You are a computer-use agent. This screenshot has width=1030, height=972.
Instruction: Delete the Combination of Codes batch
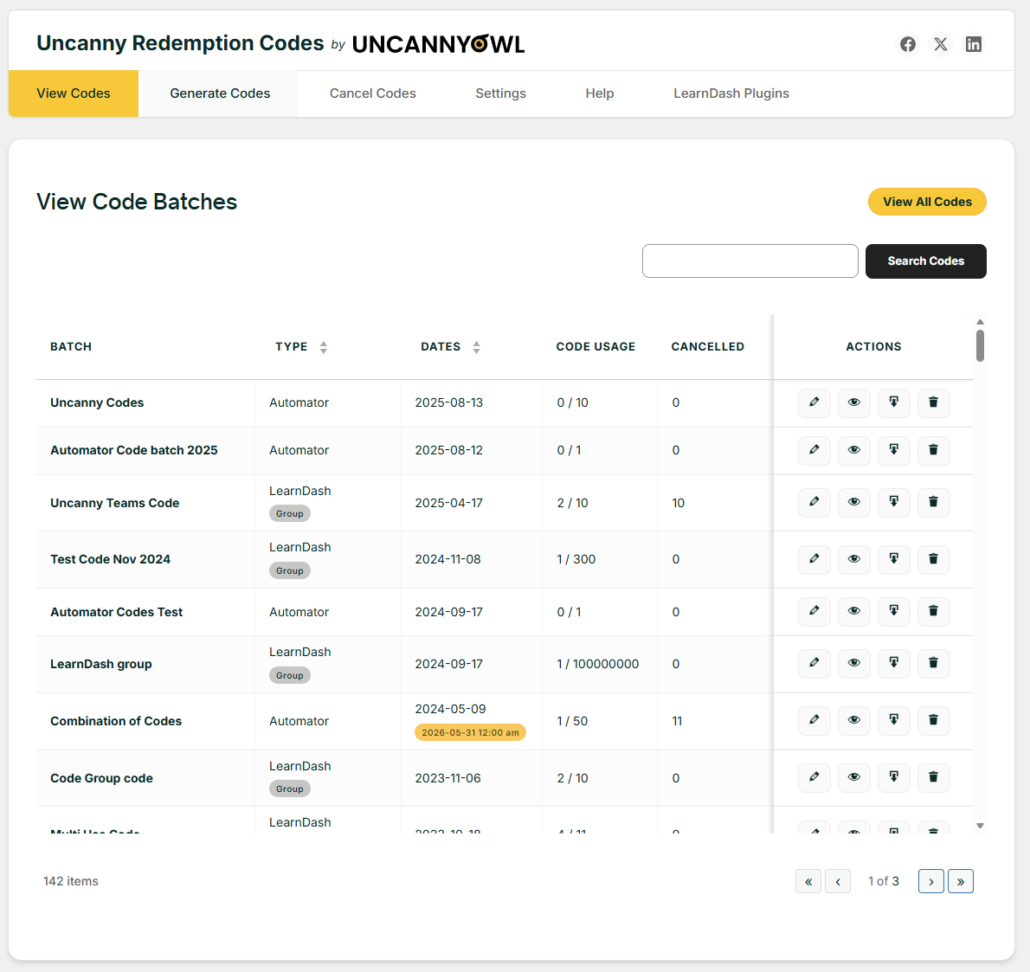(933, 720)
